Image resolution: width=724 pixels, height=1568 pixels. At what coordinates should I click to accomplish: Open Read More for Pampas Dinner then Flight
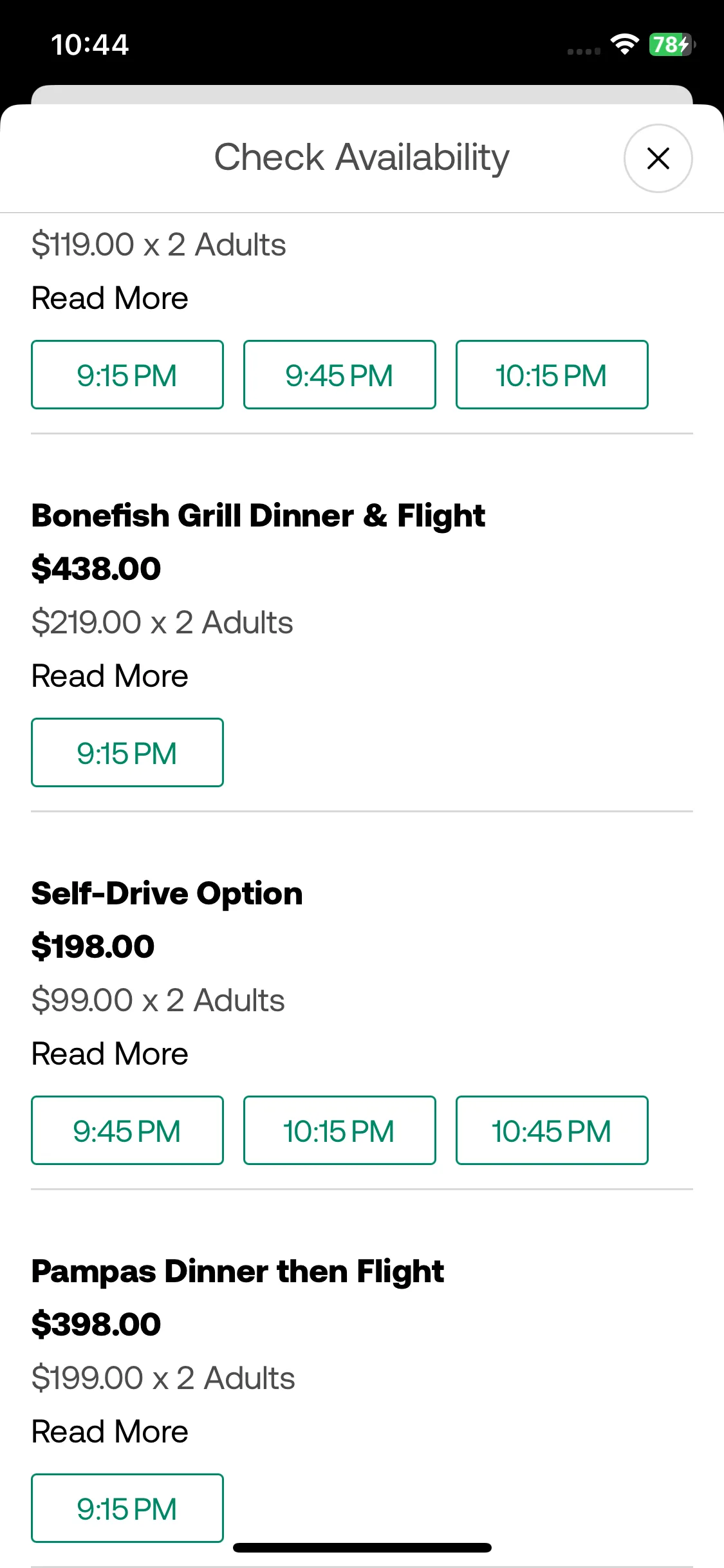tap(110, 1432)
